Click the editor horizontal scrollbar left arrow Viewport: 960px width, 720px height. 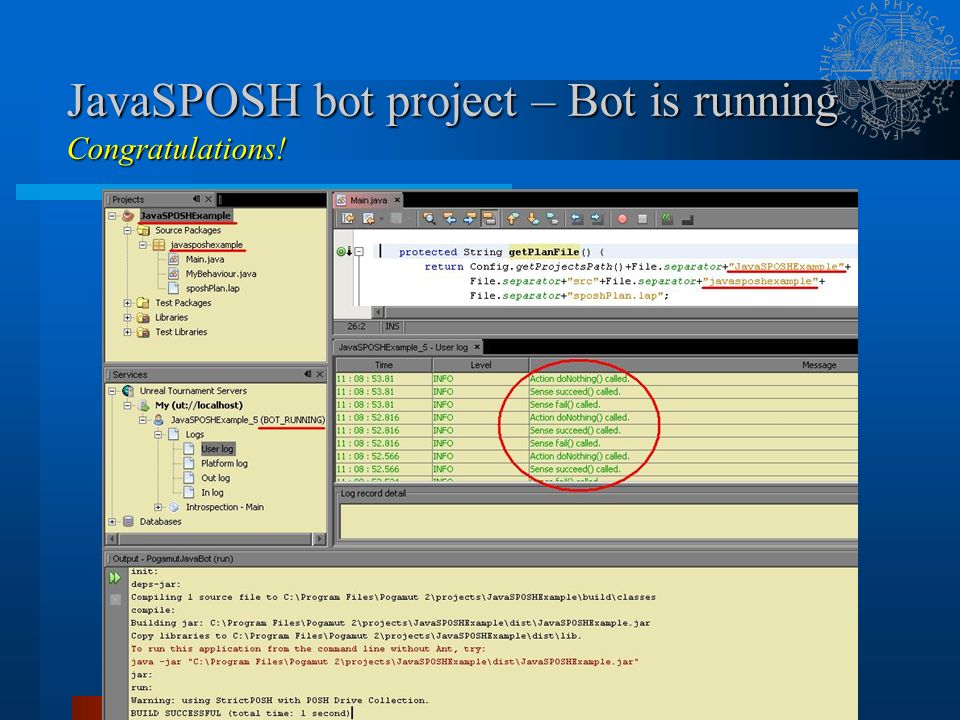378,312
